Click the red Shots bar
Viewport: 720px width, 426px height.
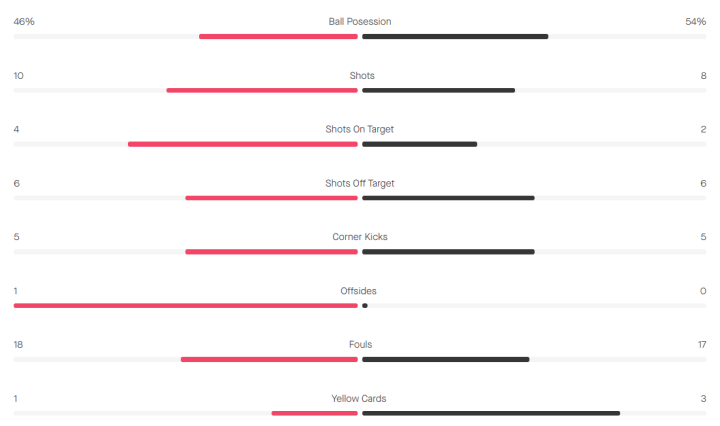coord(262,90)
